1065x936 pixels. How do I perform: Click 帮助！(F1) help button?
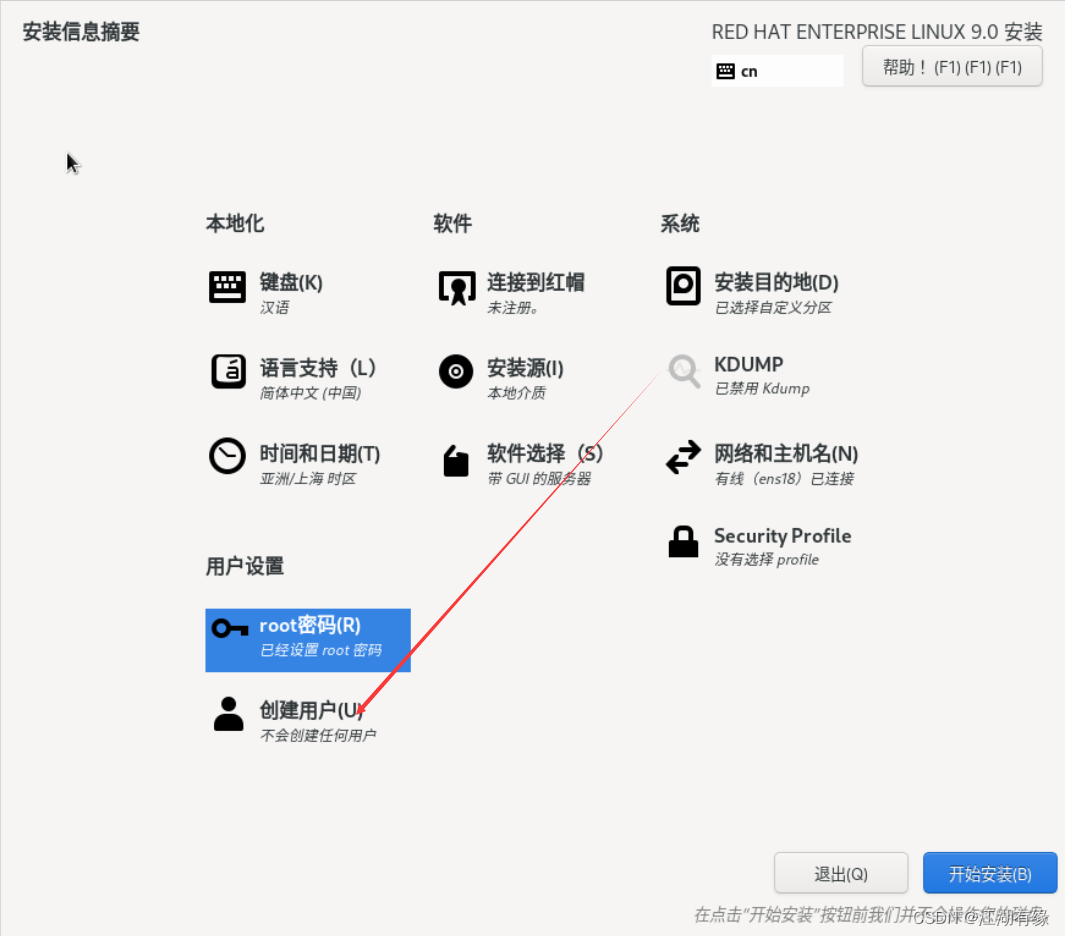(x=951, y=66)
